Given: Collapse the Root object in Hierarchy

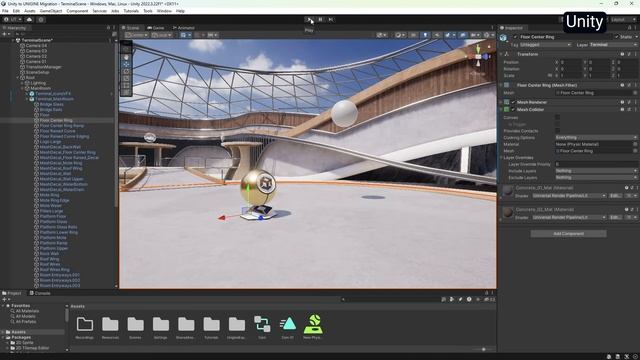Looking at the screenshot, I should [18, 78].
